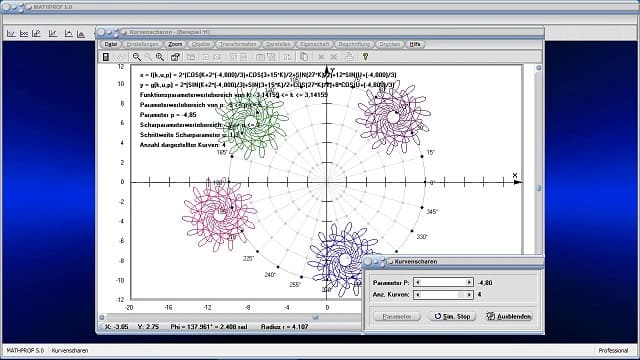Click the Kurvenscharen label in the bottom status bar
Image resolution: width=640 pixels, height=360 pixels.
(x=69, y=351)
